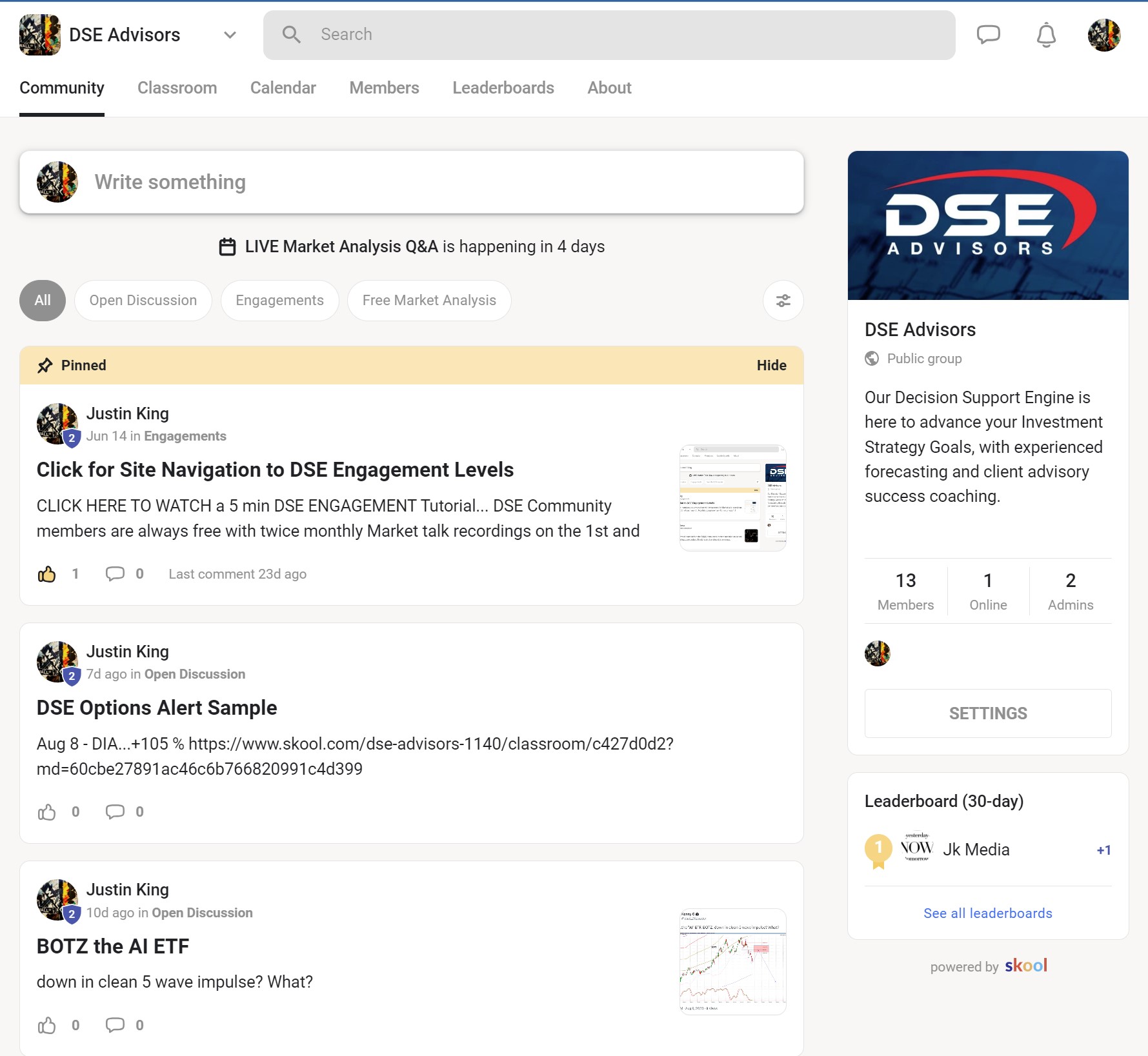
Task: Click the calendar icon next to LIVE Market Analysis
Action: 227,246
